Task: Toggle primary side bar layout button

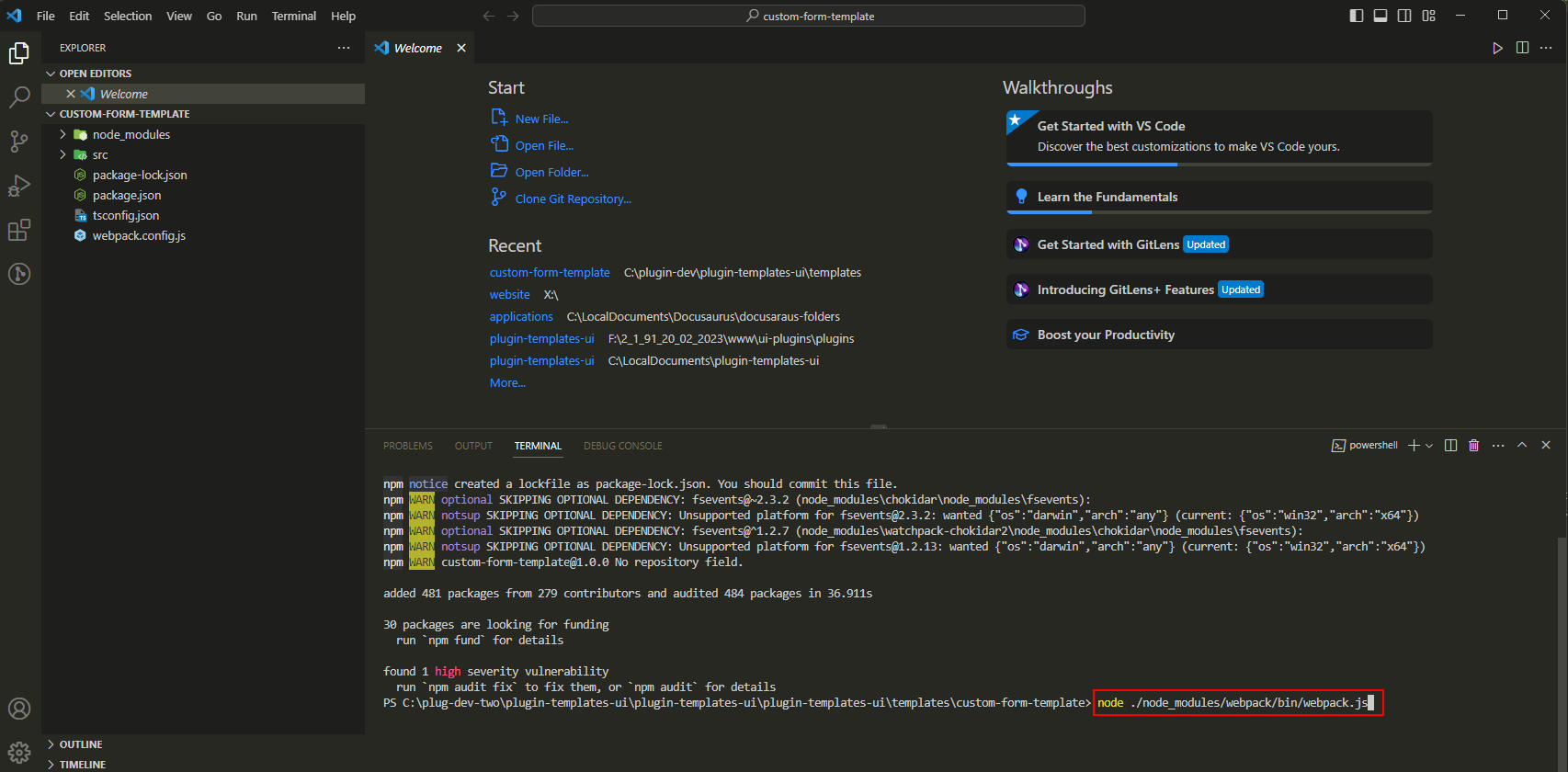Action: pos(1357,16)
